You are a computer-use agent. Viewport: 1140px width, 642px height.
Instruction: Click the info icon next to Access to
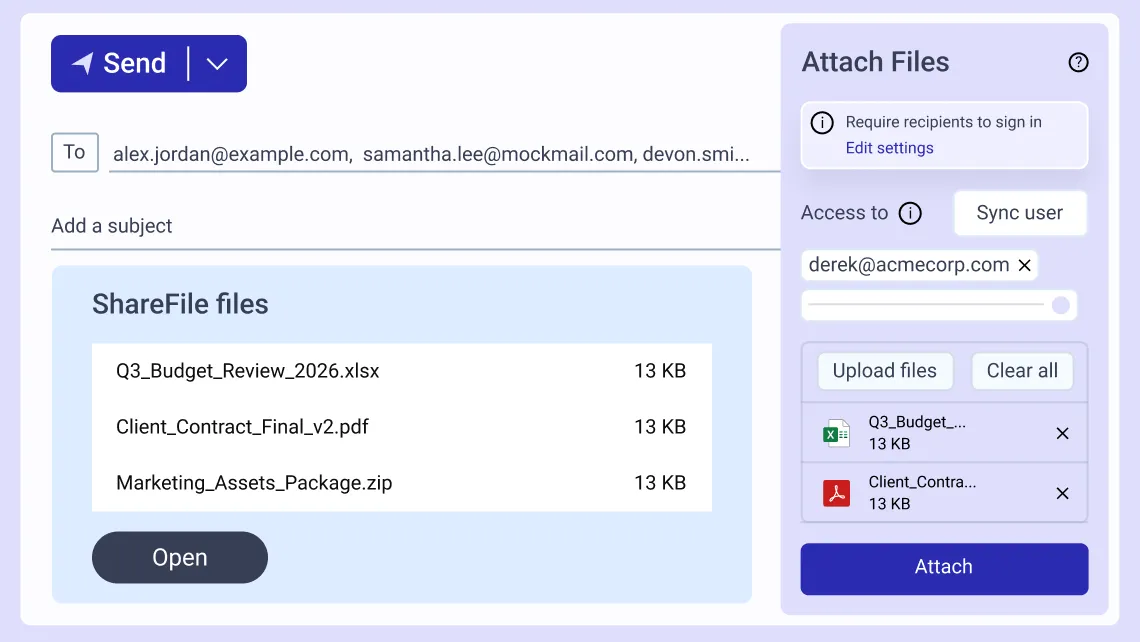[x=910, y=213]
